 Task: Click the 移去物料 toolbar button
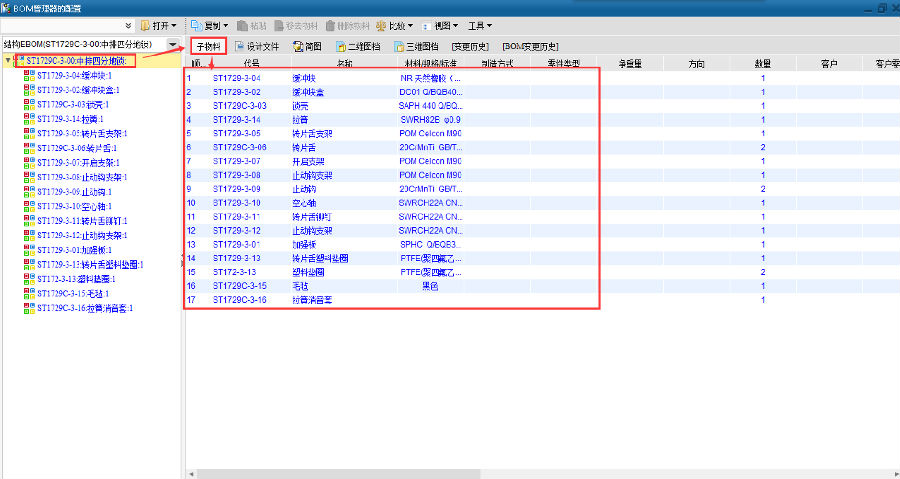[x=295, y=26]
